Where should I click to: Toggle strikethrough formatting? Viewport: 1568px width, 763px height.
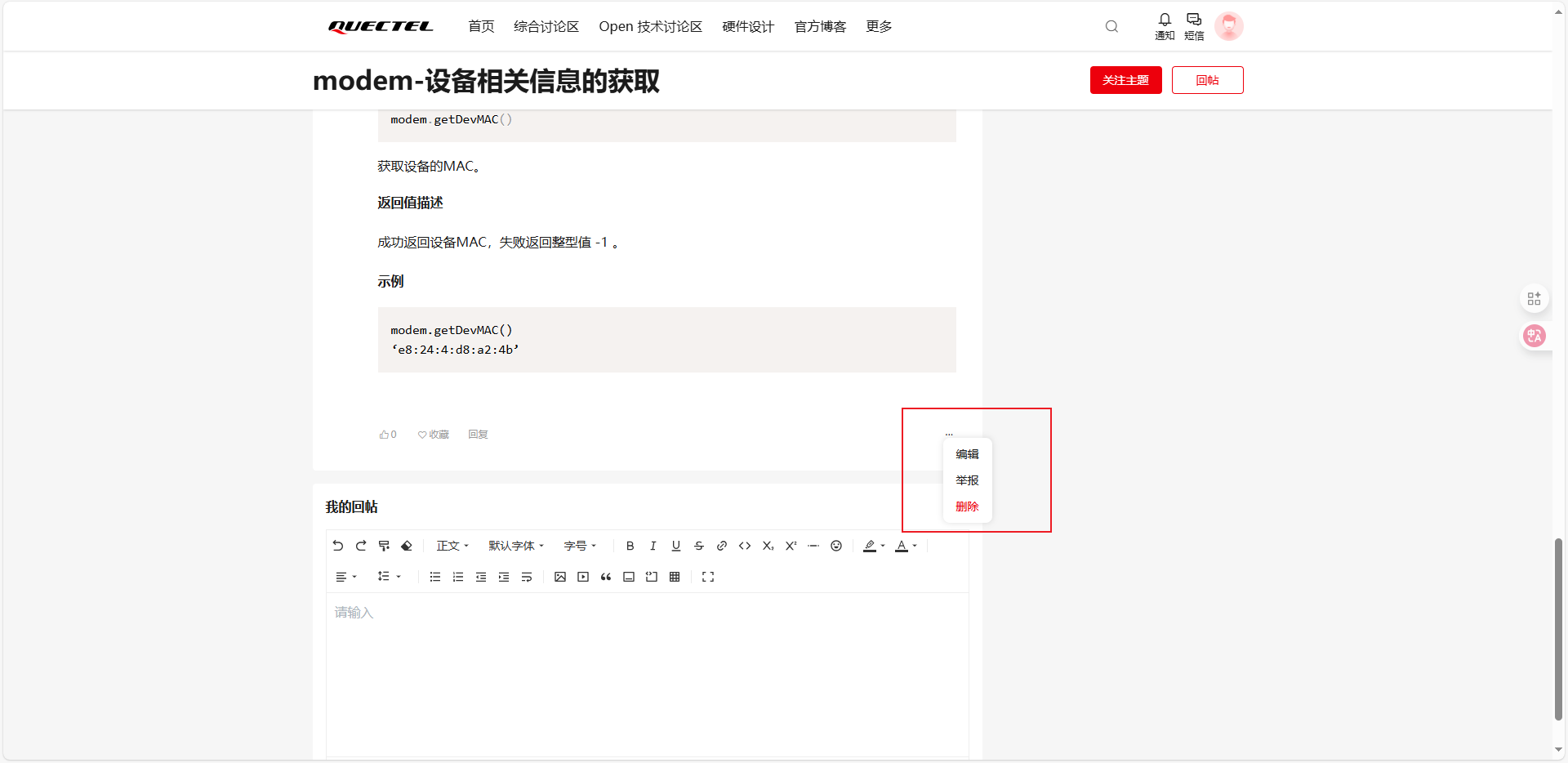coord(699,546)
